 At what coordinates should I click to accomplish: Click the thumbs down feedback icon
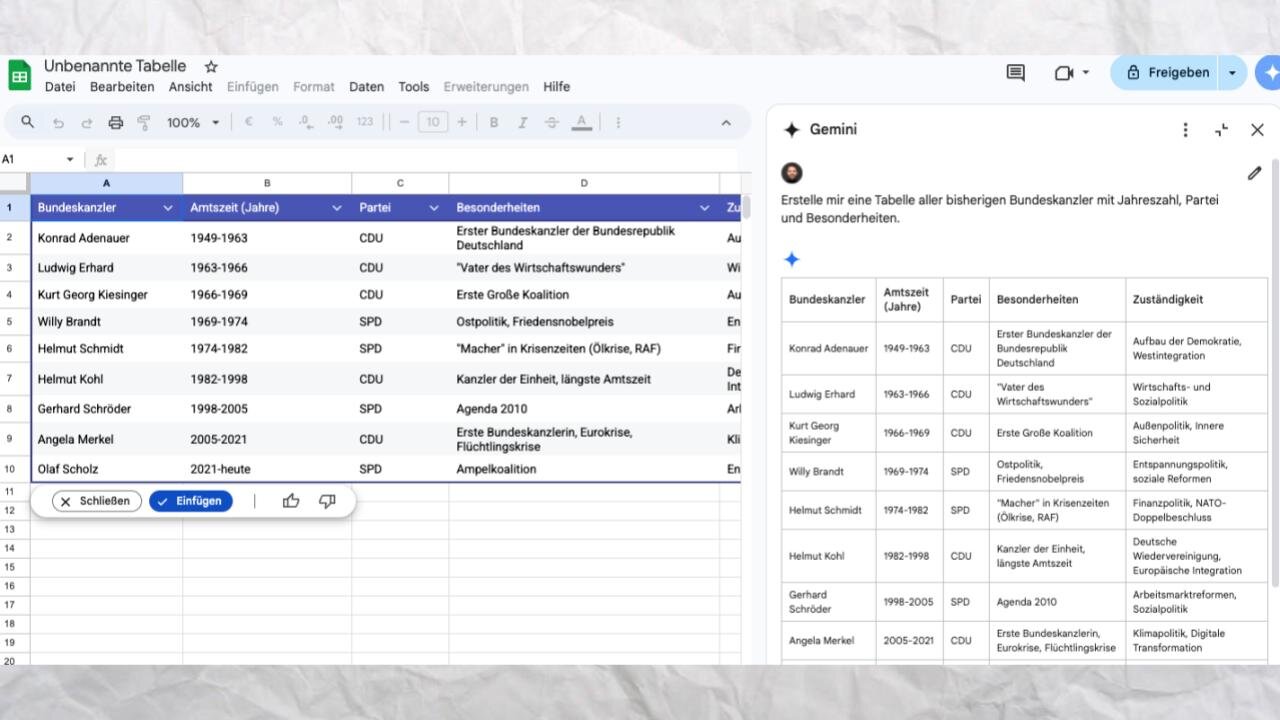327,501
